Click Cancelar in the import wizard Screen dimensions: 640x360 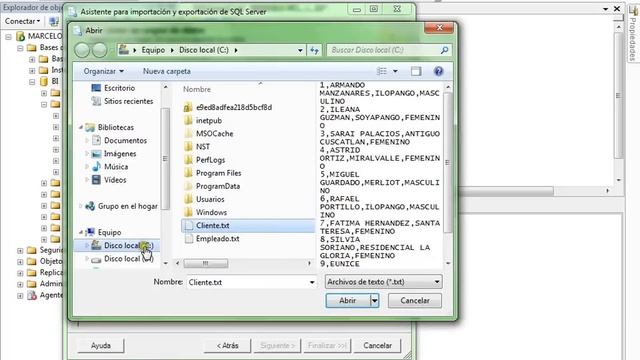click(378, 346)
